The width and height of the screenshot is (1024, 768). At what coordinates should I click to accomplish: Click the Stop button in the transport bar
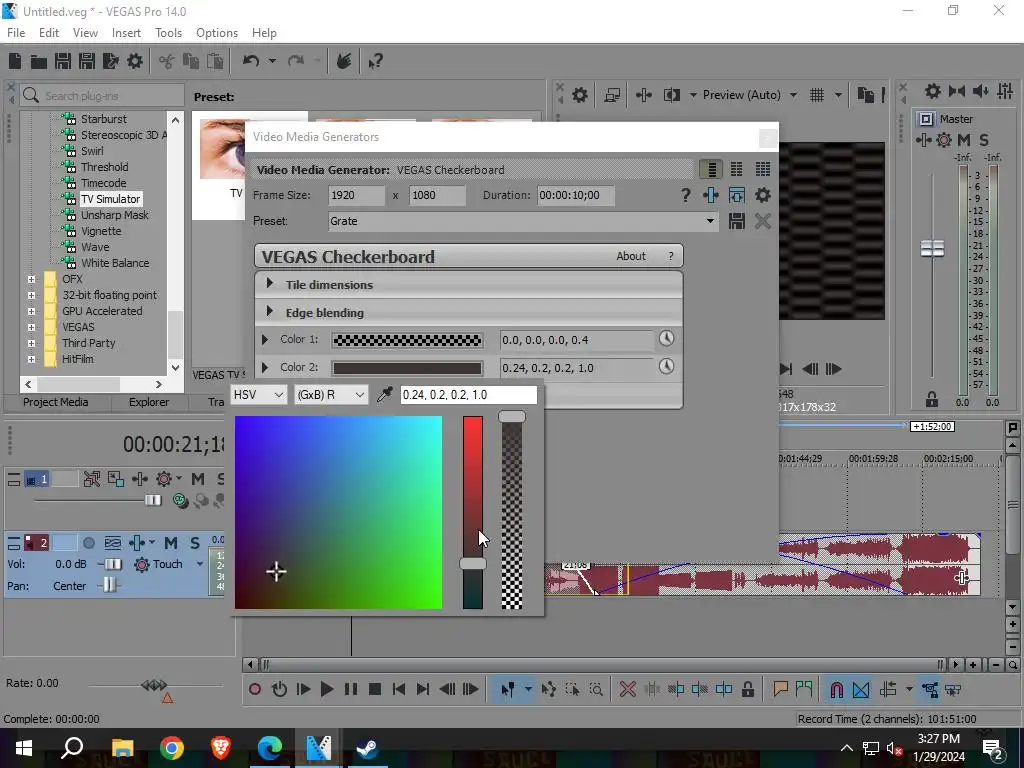(375, 689)
